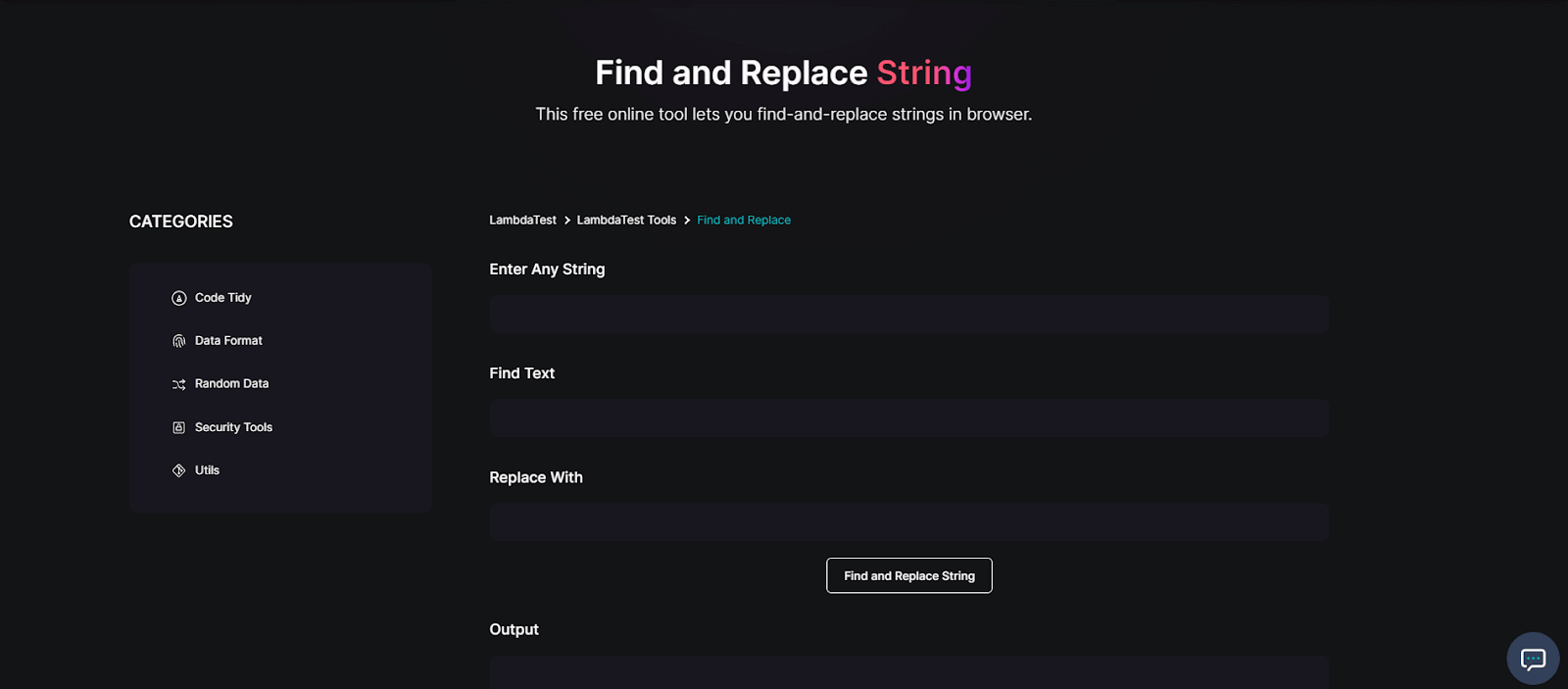Click inside the Enter Any String field
Viewport: 1568px width, 689px height.
(907, 314)
